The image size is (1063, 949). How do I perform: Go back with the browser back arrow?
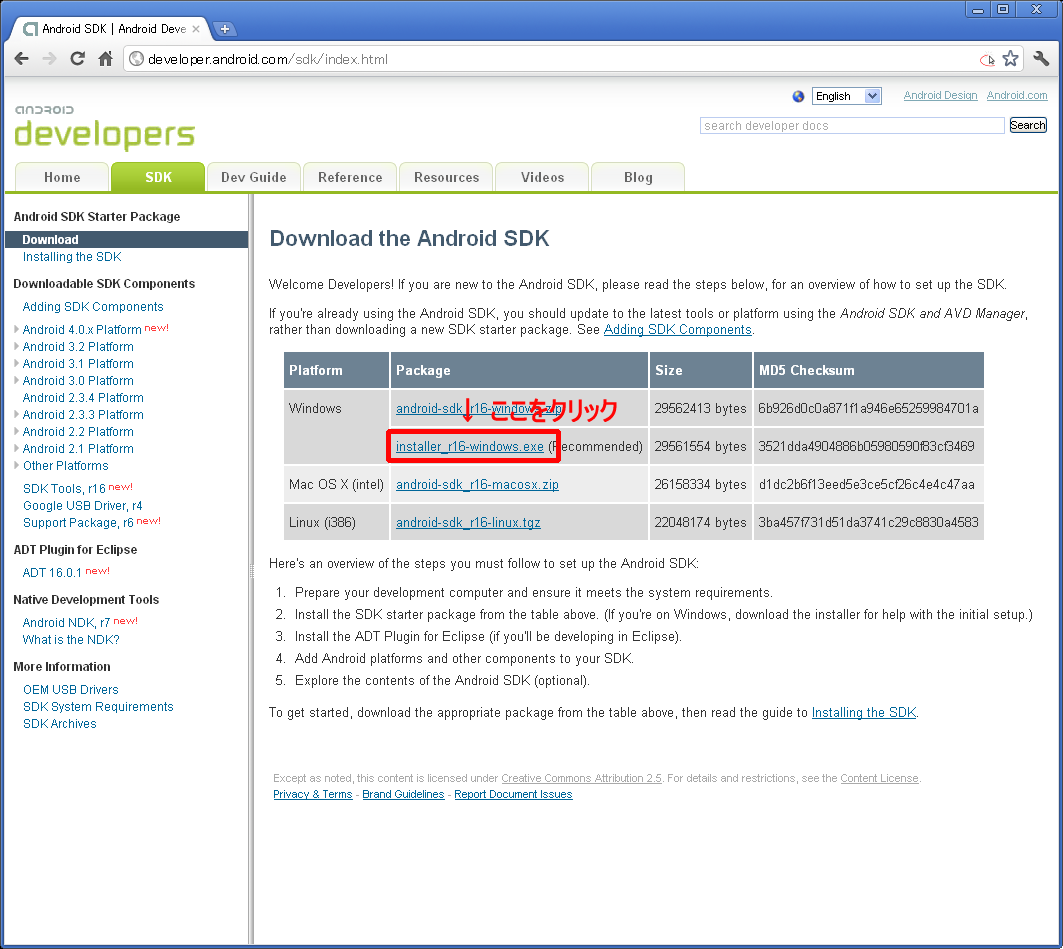[22, 59]
